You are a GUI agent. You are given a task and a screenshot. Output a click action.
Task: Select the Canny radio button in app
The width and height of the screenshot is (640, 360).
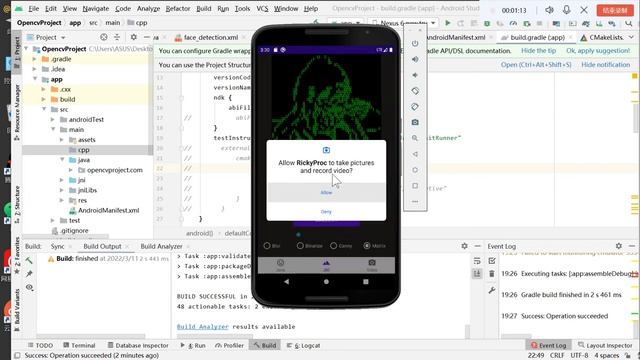[334, 246]
